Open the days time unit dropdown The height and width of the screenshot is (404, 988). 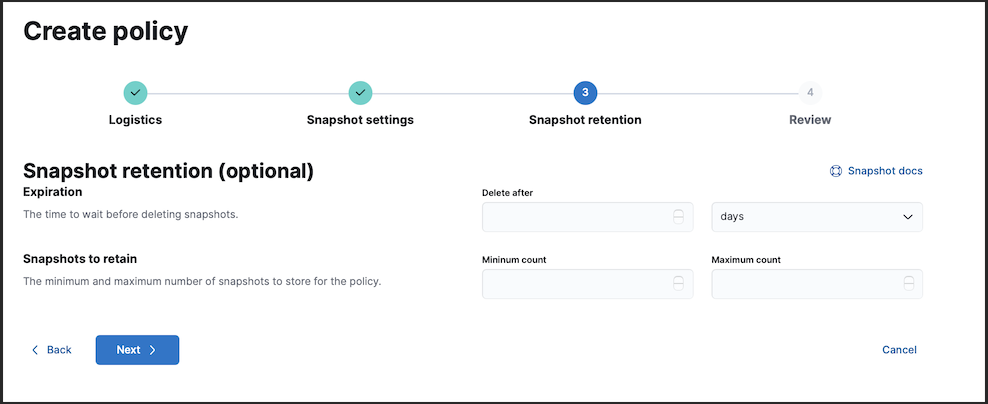[x=817, y=216]
